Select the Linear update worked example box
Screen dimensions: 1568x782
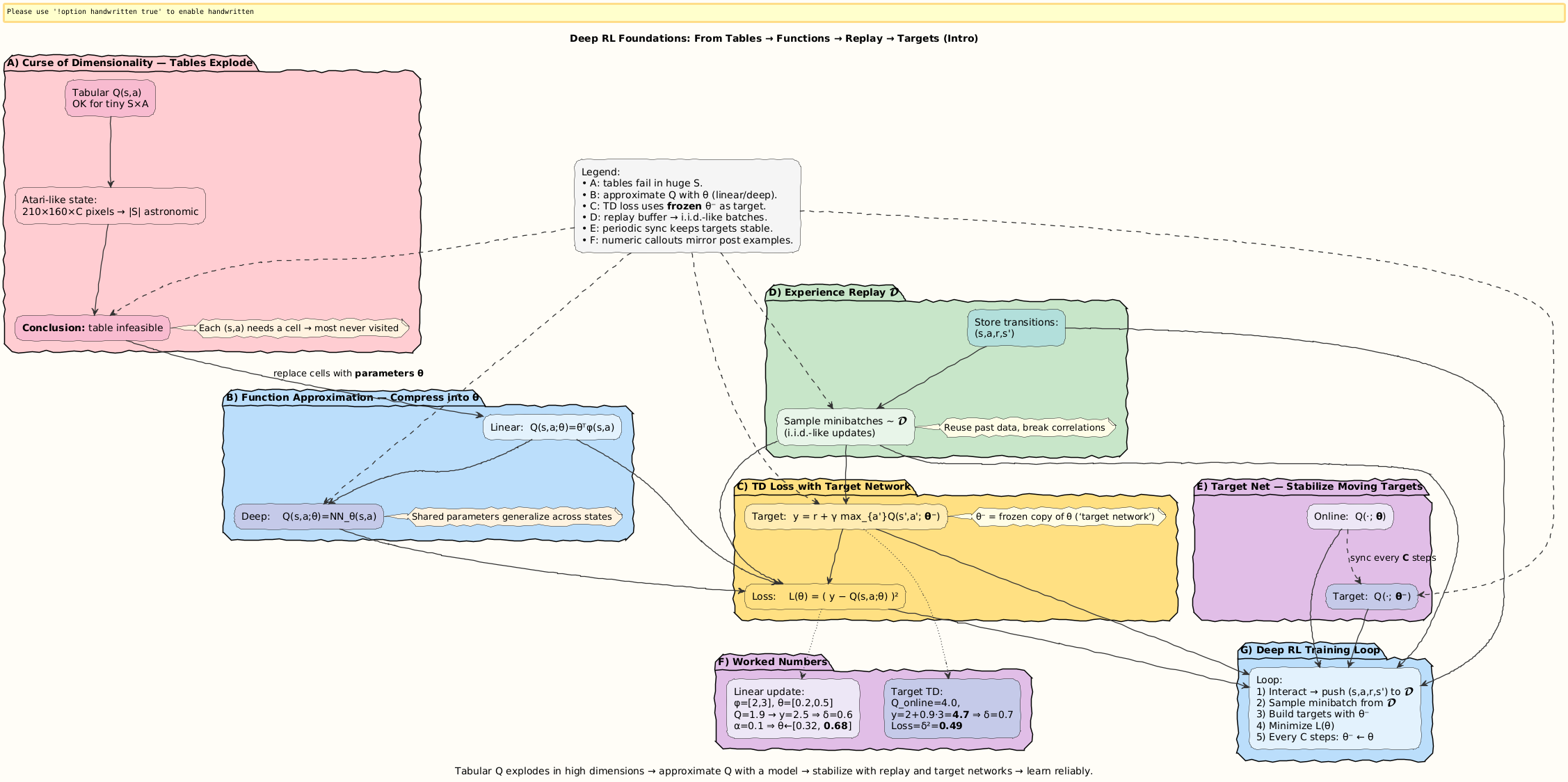792,709
